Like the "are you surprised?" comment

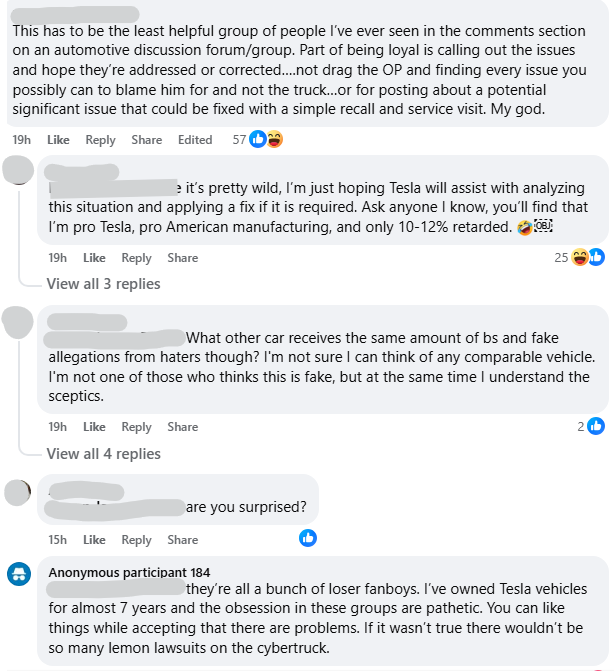(x=94, y=540)
